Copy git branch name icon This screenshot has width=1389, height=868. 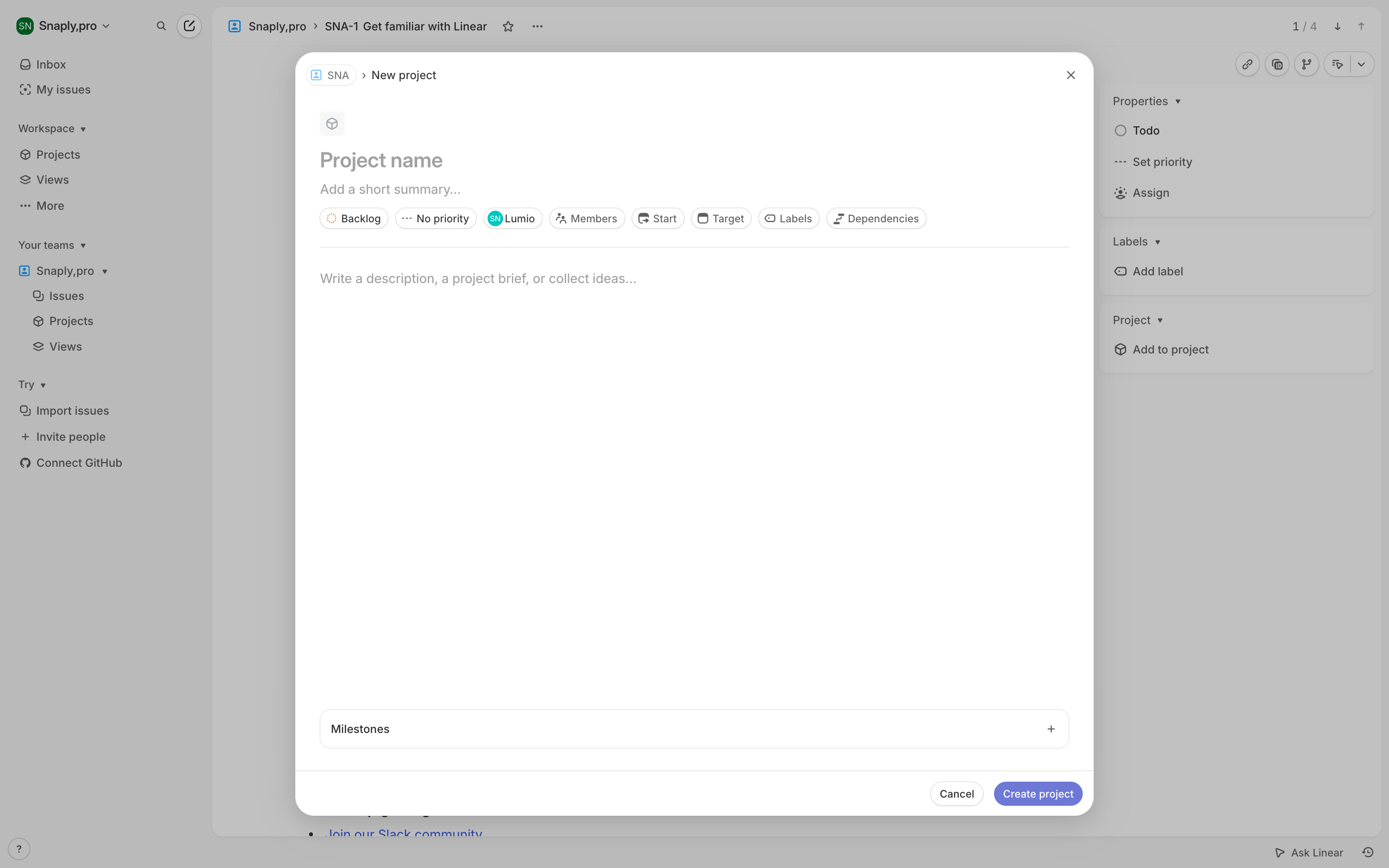(1307, 64)
